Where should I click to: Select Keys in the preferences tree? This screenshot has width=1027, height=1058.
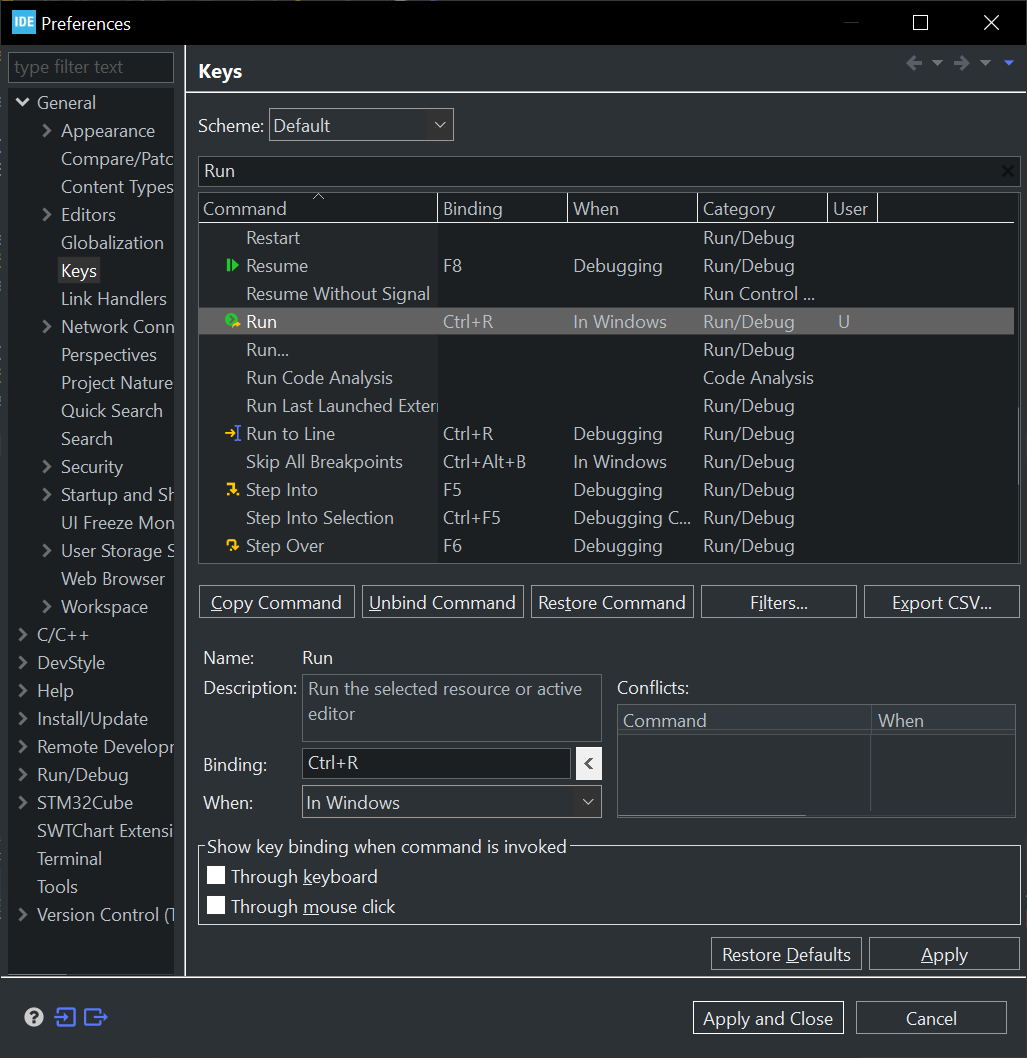pyautogui.click(x=79, y=271)
